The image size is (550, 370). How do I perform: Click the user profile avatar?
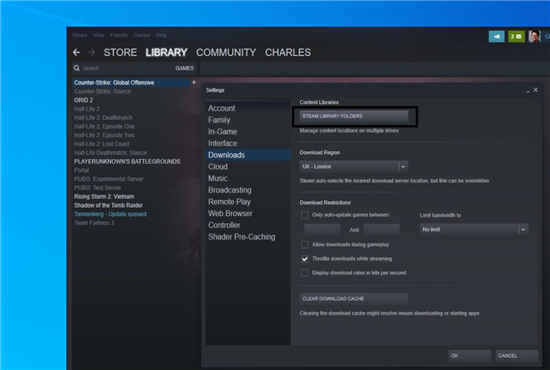pos(534,36)
